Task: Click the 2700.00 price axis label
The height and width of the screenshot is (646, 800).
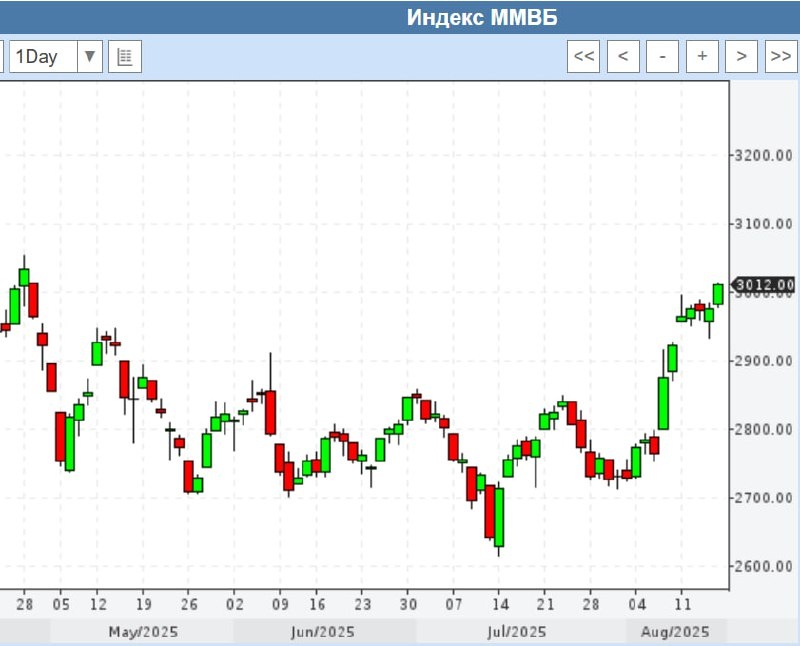Action: pyautogui.click(x=763, y=498)
